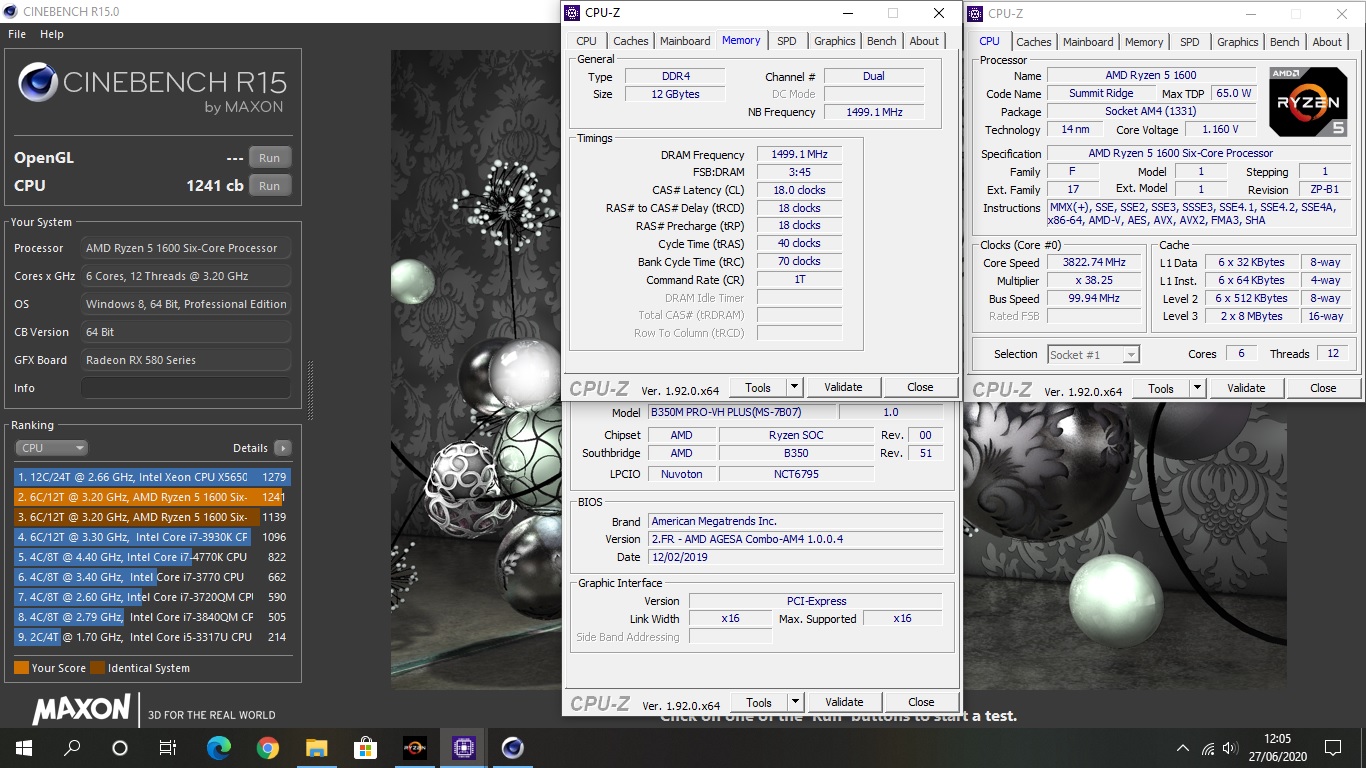Click the empty Info field in Cinebench
Viewport: 1366px width, 768px height.
point(186,388)
